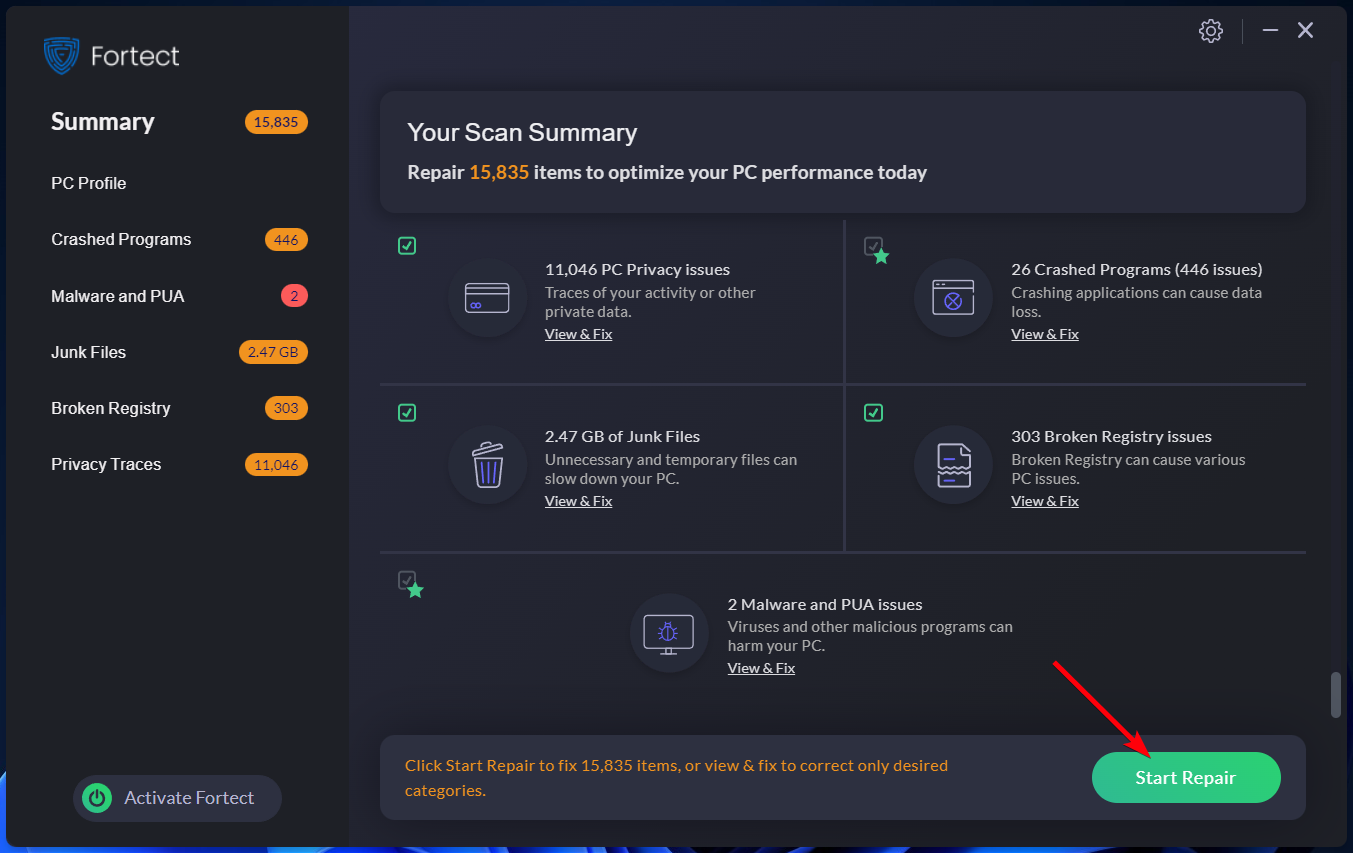Click the '303 Broken Registry issues' heading
Viewport: 1353px width, 853px height.
click(x=1111, y=437)
